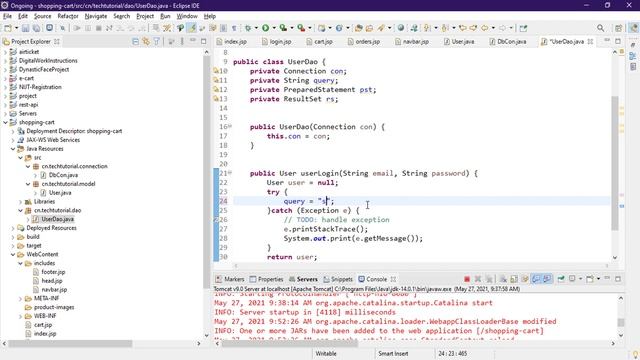Open the Markers view tab

tap(230, 279)
